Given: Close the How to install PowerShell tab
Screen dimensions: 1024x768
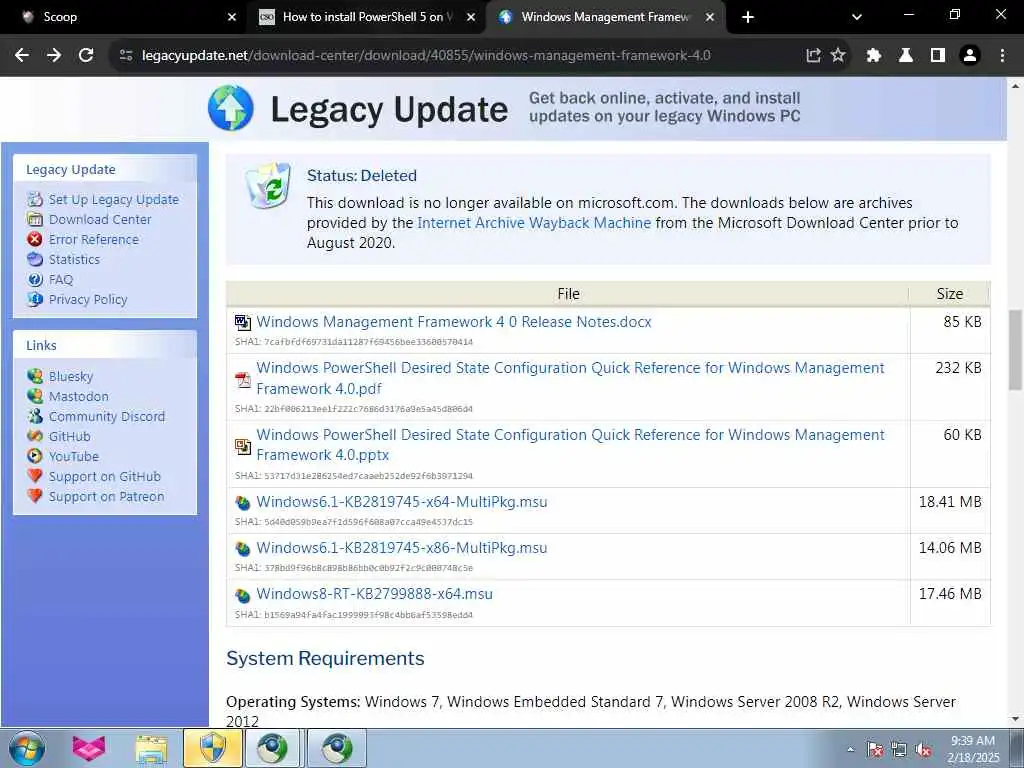Looking at the screenshot, I should pos(471,17).
